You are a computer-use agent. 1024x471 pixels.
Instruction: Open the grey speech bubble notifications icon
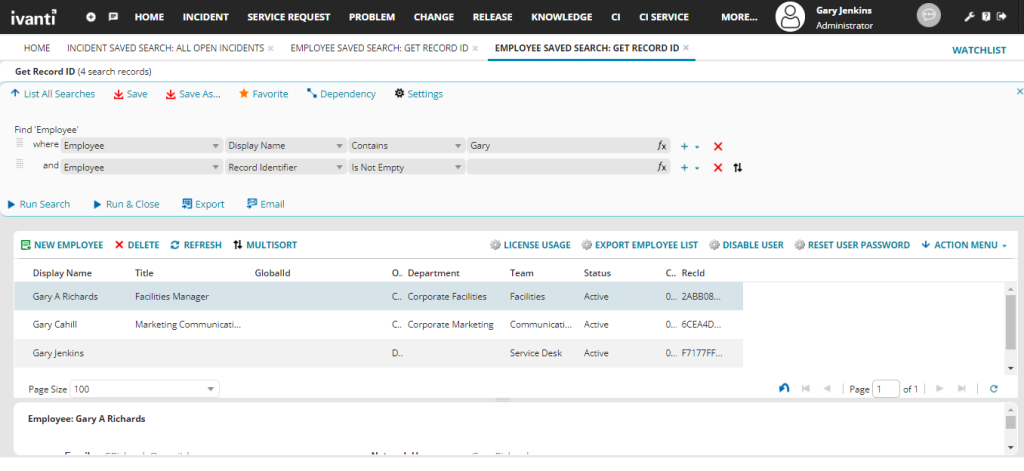[x=929, y=16]
